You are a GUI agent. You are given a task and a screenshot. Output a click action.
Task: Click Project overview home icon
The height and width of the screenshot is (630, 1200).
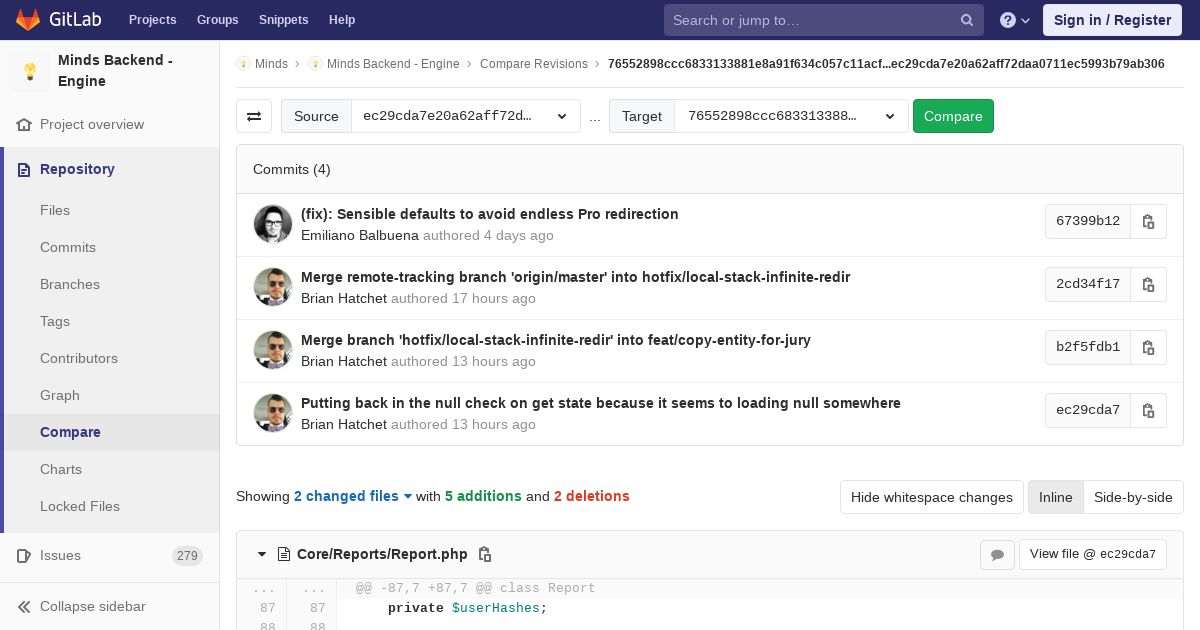24,124
